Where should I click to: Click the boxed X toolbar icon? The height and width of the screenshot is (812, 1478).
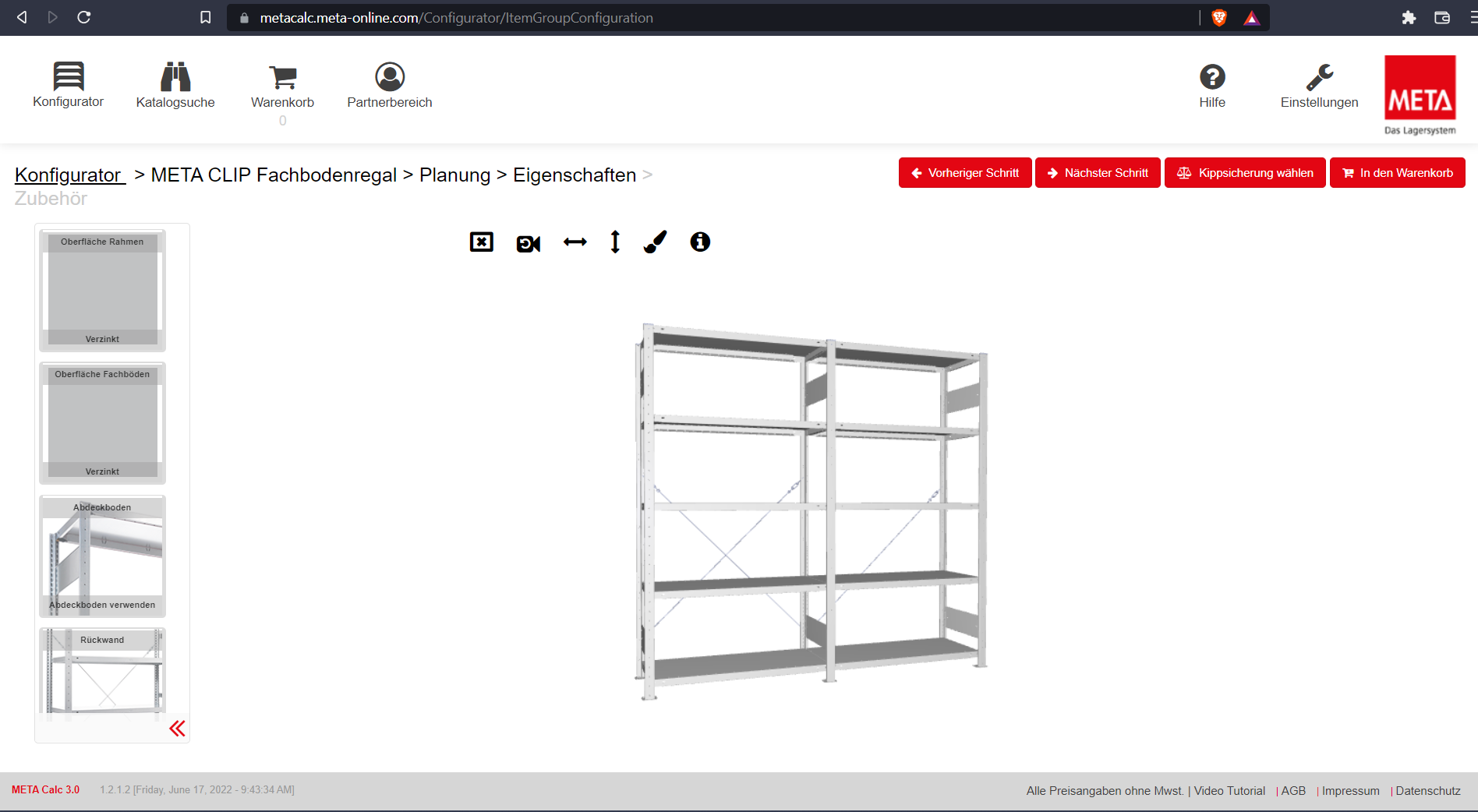(482, 242)
